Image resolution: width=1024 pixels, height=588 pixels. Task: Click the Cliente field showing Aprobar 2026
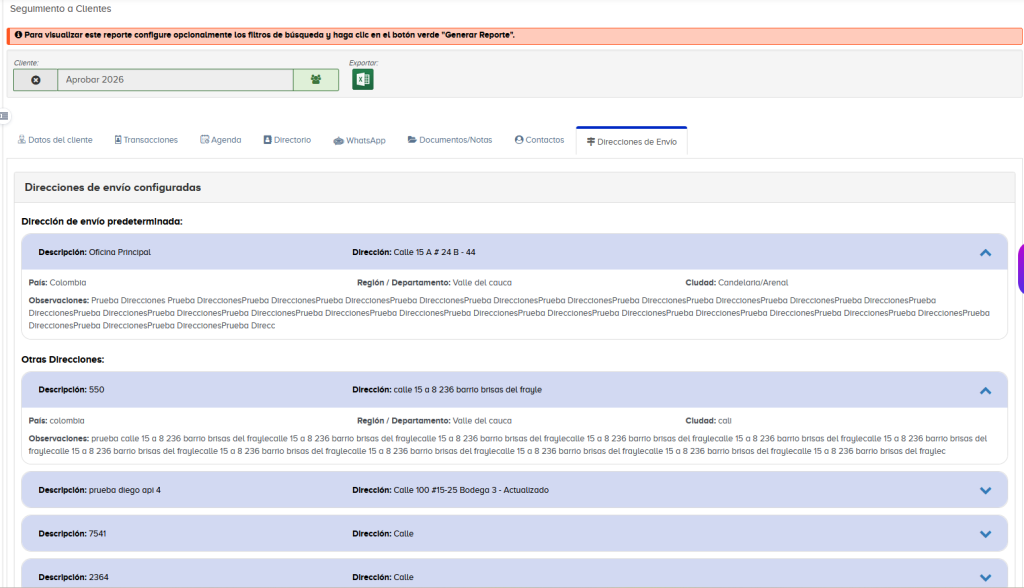tap(175, 80)
